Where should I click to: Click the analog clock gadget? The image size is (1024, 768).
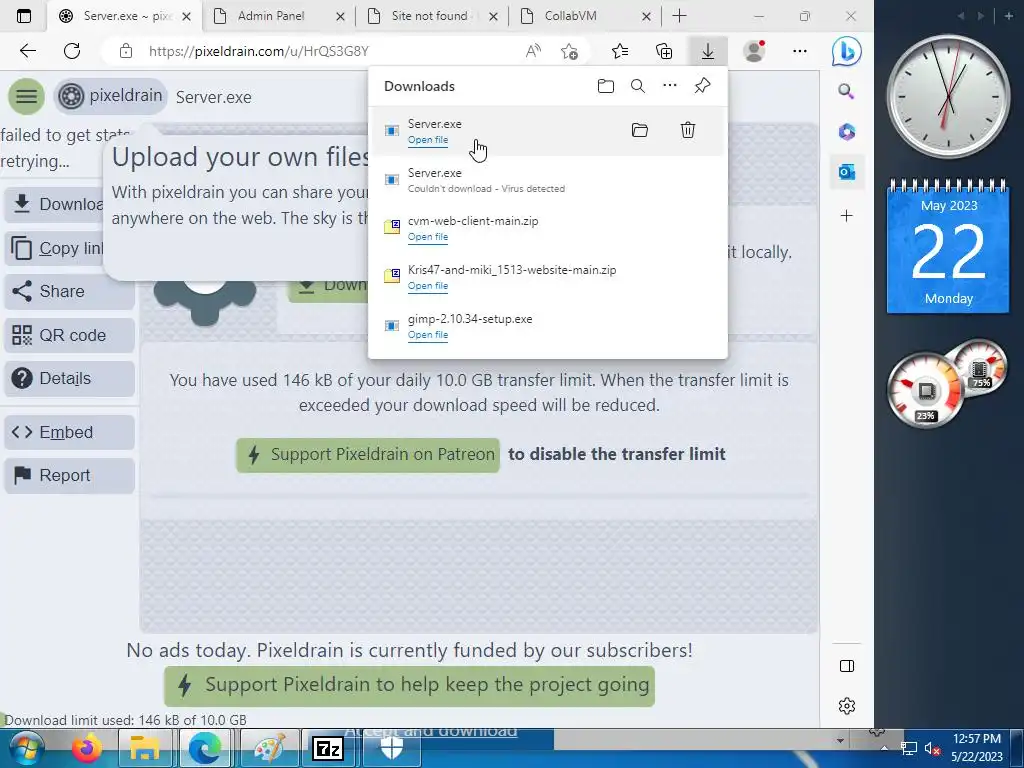[x=947, y=96]
